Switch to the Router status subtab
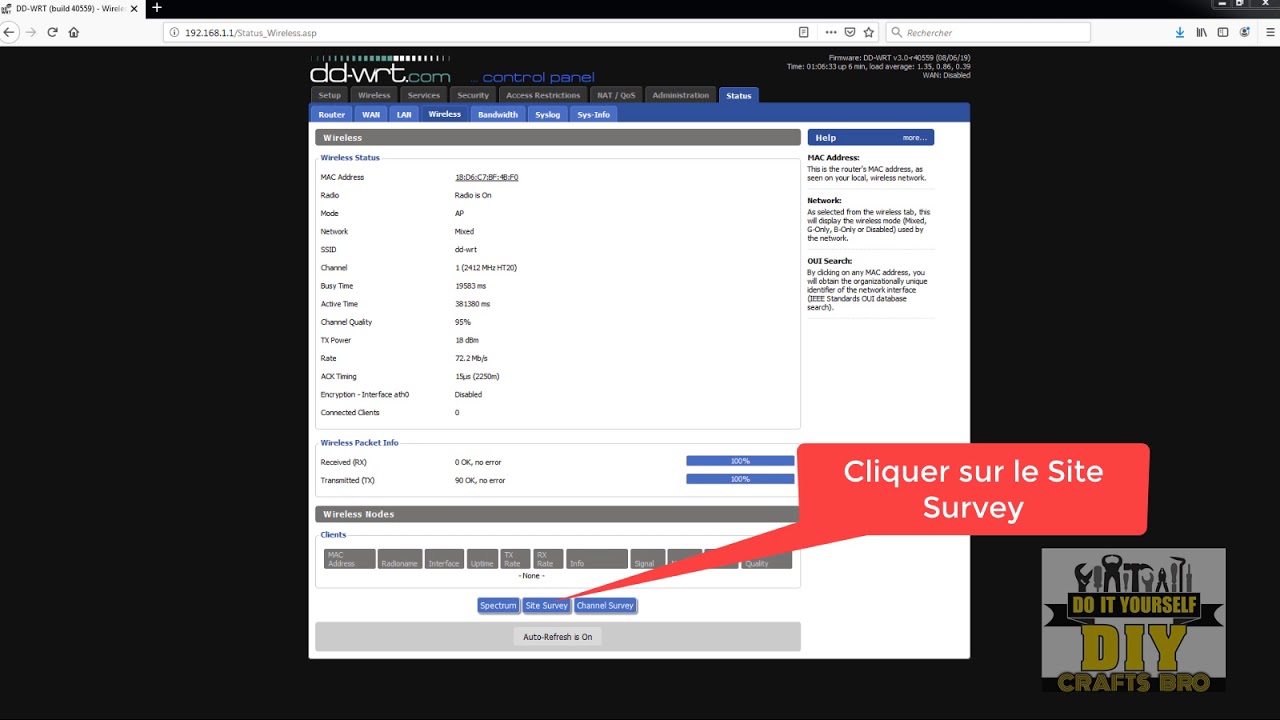The width and height of the screenshot is (1280, 720). click(x=332, y=114)
